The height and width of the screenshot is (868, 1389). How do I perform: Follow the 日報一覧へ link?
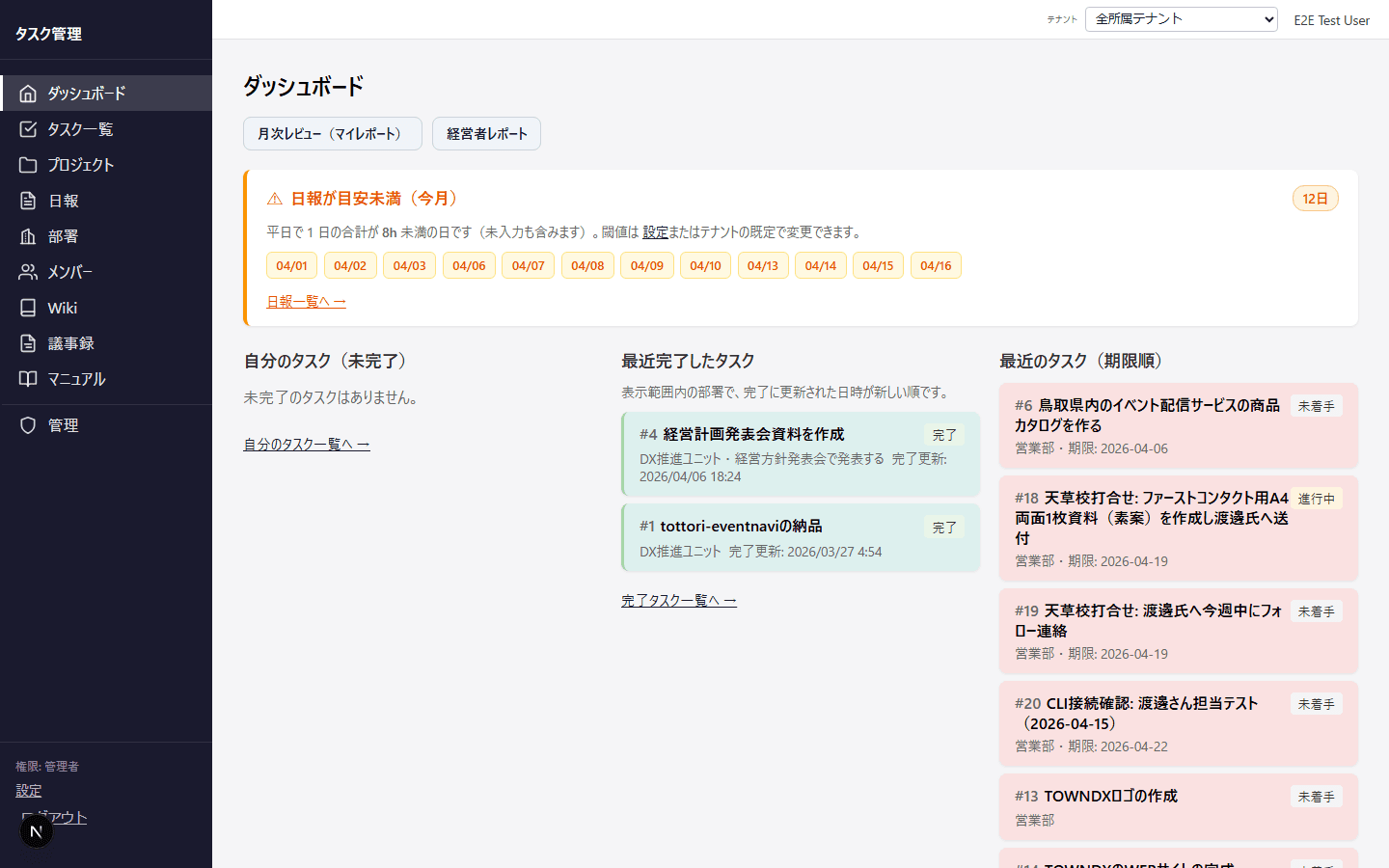(306, 302)
